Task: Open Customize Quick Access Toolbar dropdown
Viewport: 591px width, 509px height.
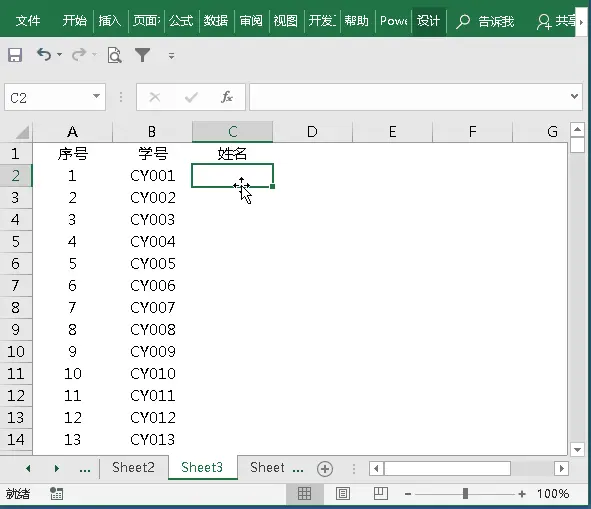Action: click(171, 56)
